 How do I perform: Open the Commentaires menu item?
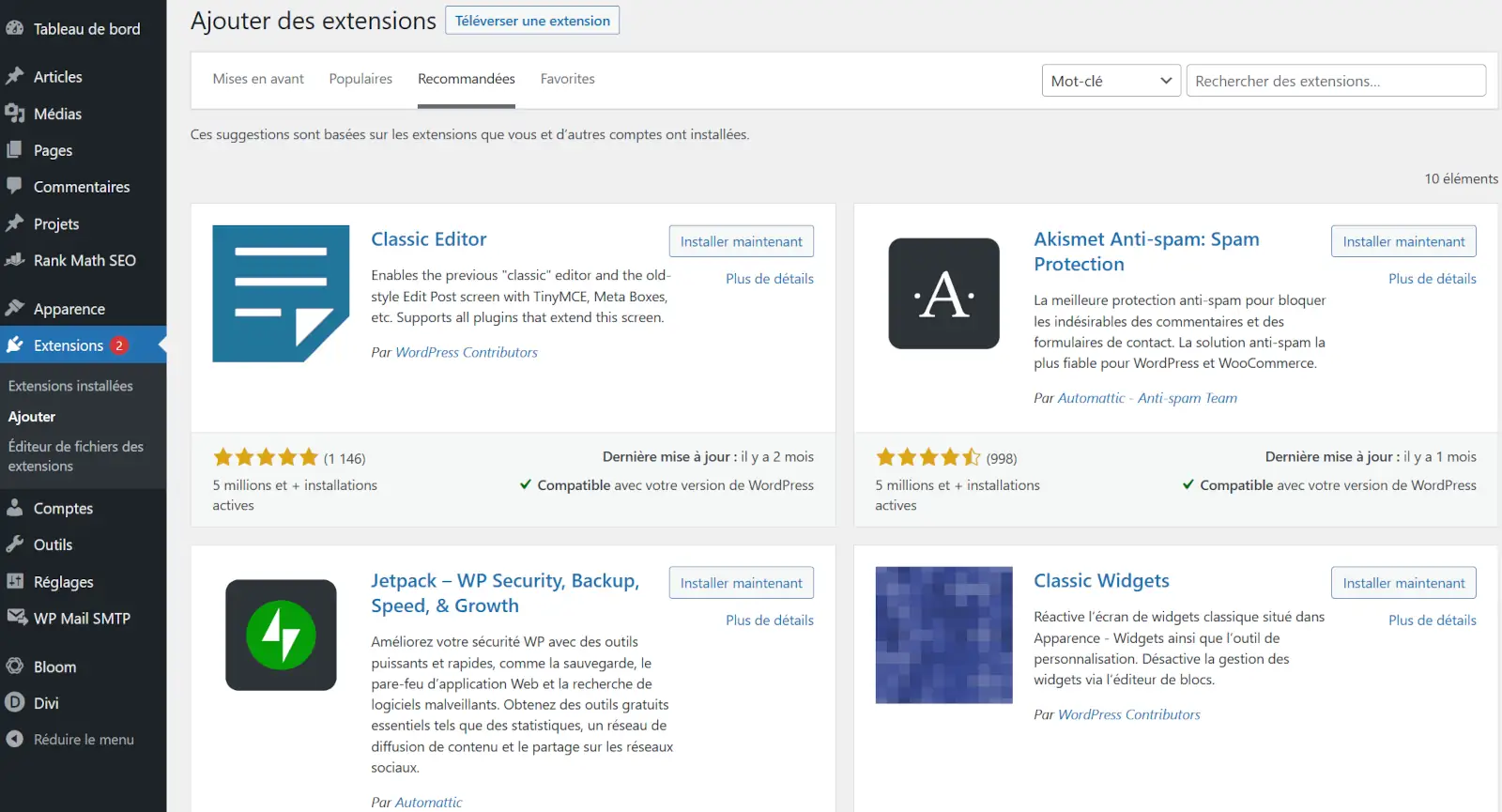coord(83,186)
